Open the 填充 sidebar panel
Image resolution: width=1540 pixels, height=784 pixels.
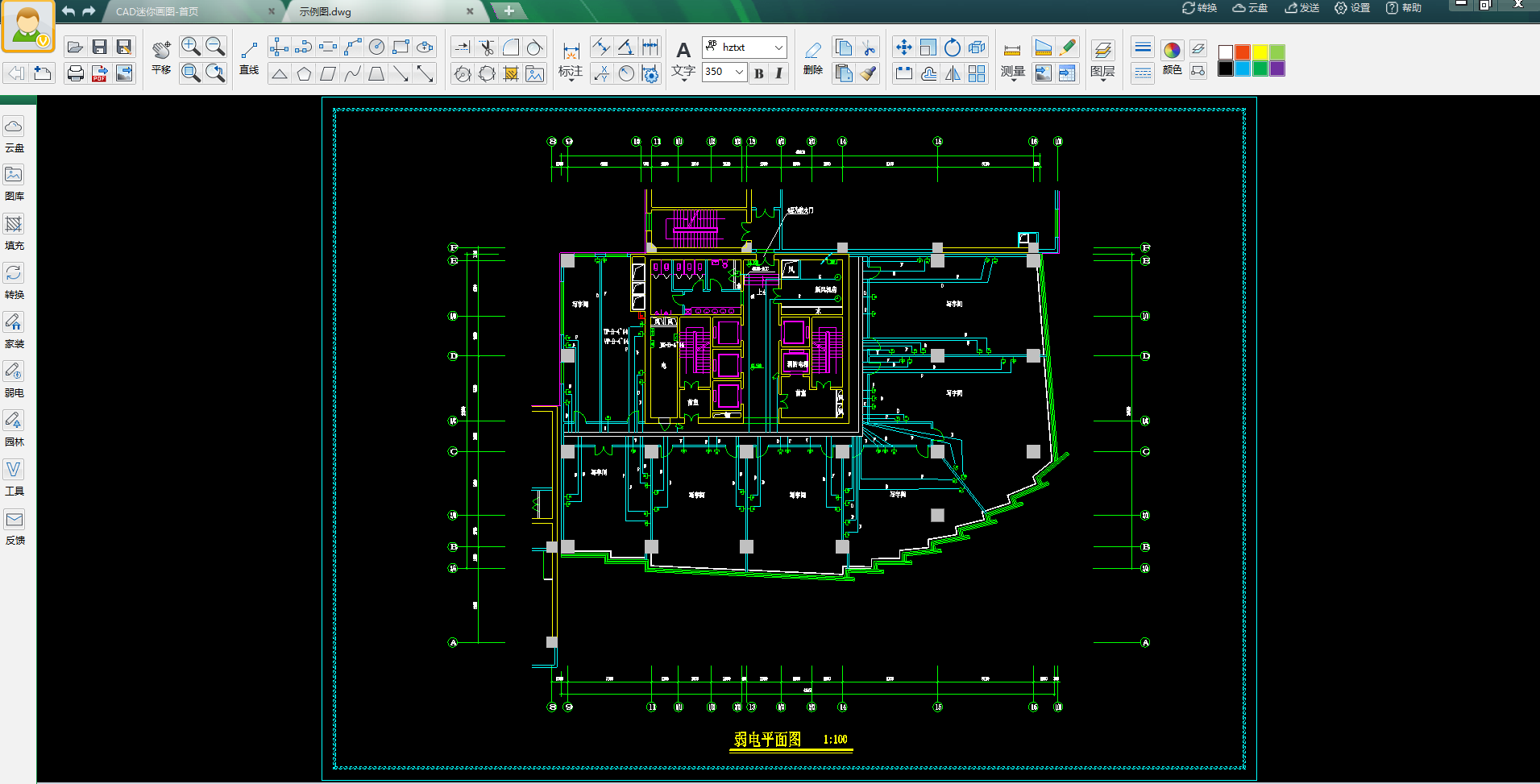pos(14,233)
